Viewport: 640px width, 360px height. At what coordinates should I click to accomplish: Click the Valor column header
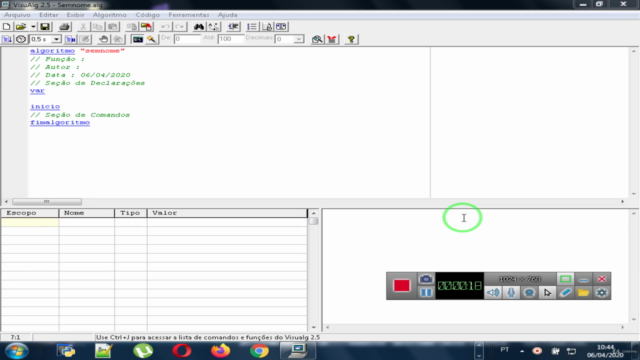coord(227,213)
